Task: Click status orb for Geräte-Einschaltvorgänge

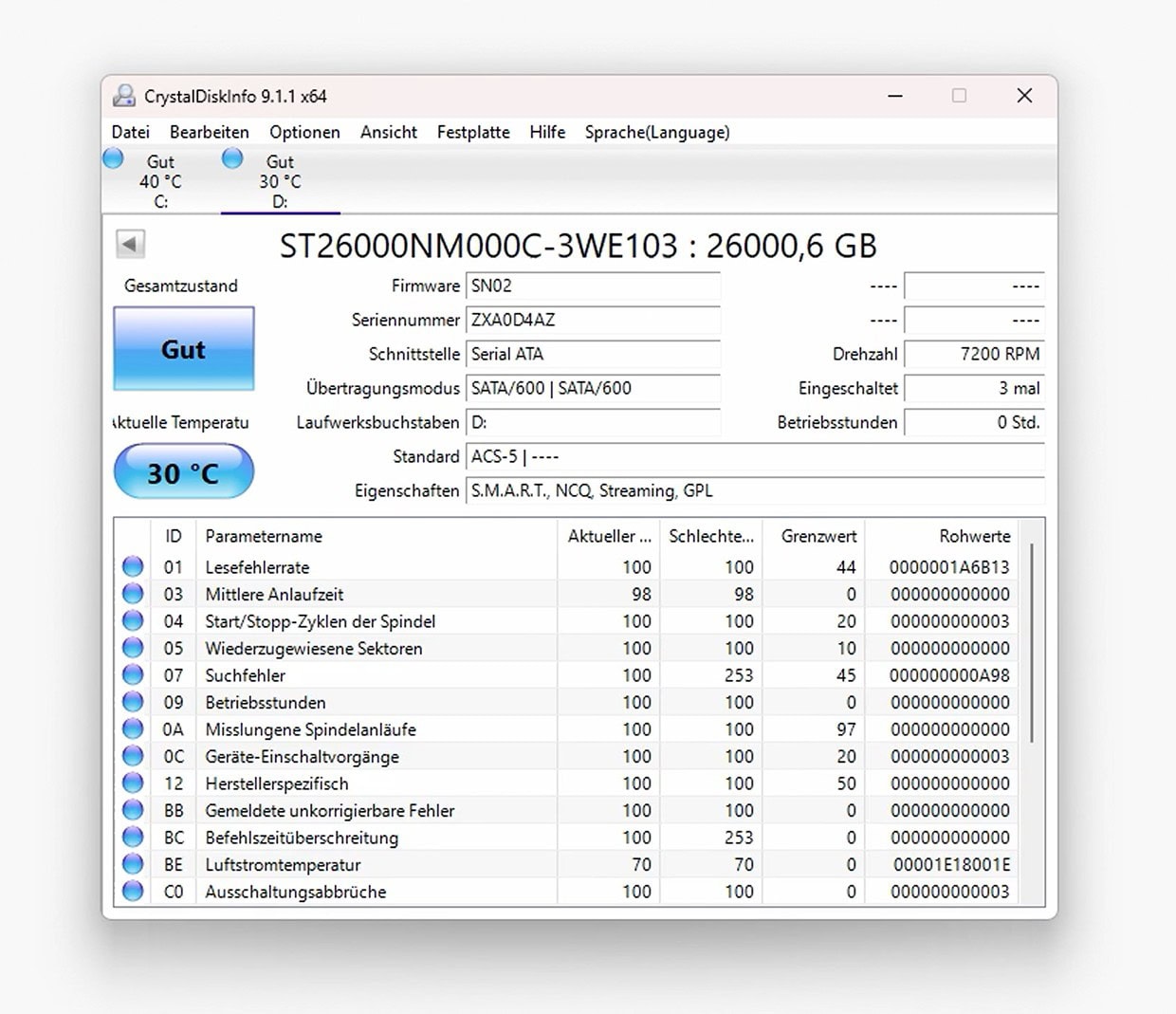Action: pos(133,756)
